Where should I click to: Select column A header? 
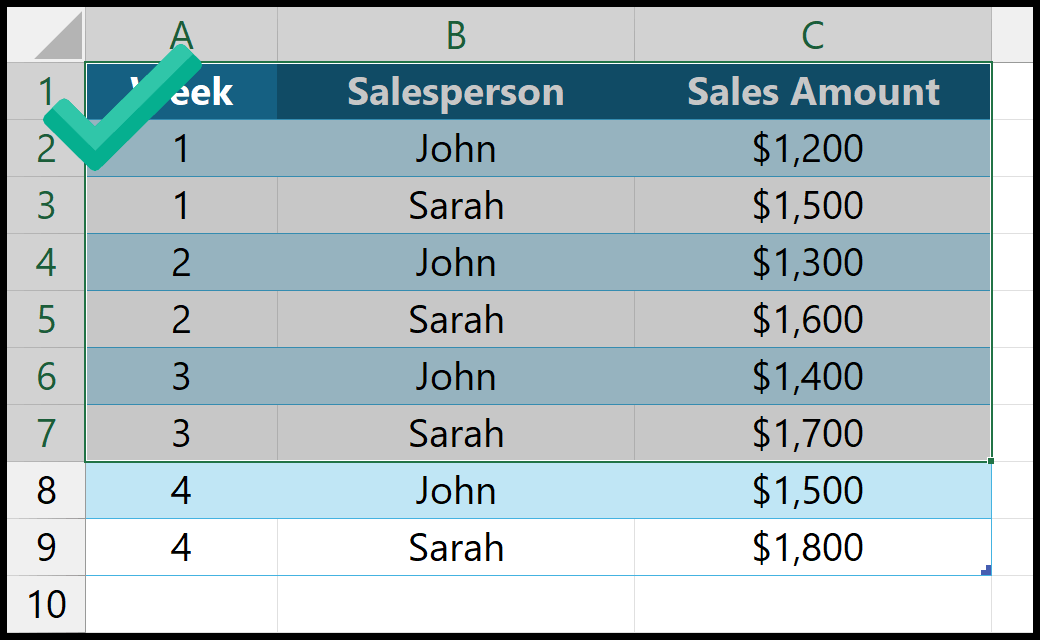(181, 34)
